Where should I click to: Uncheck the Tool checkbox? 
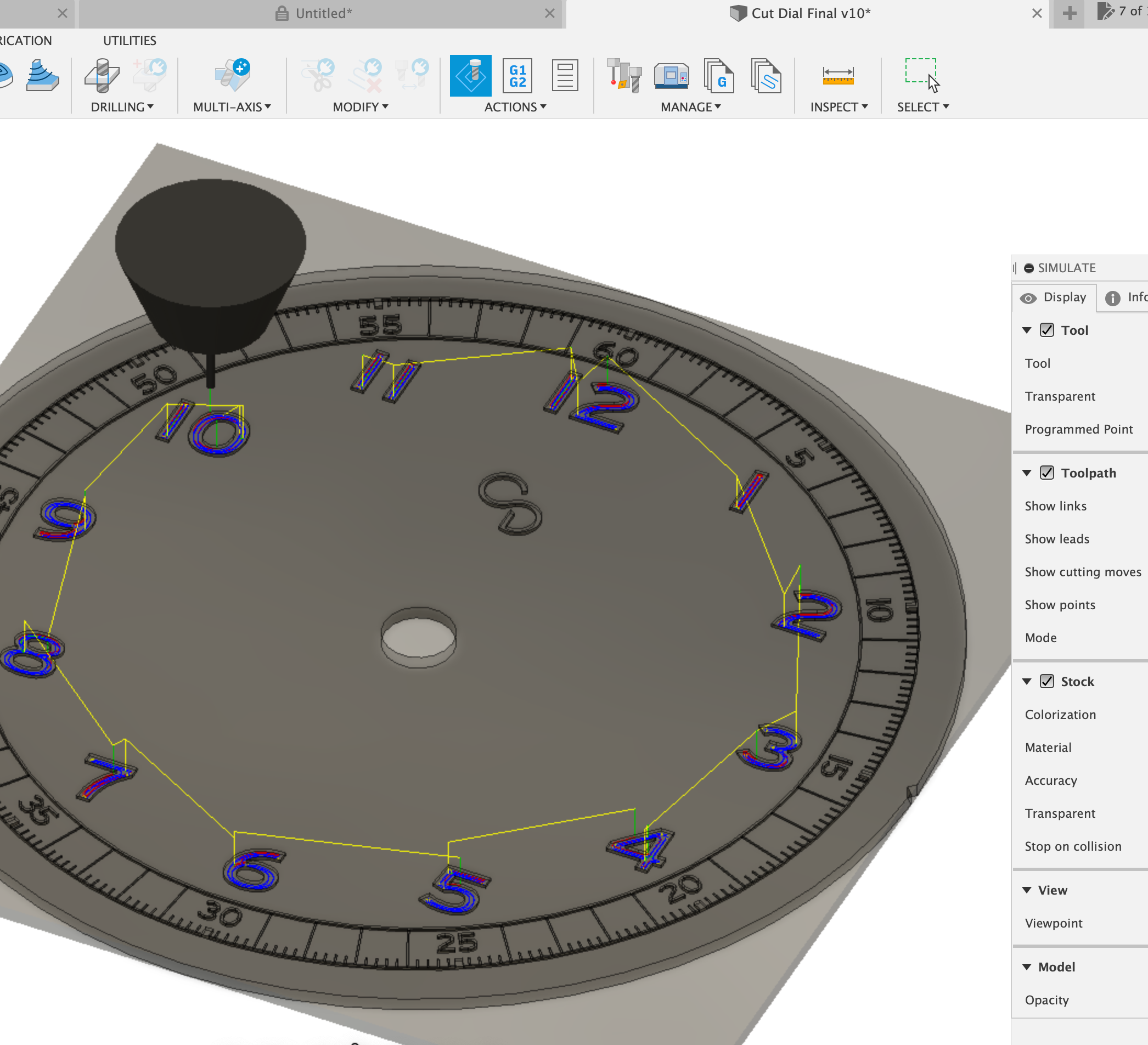(x=1046, y=330)
